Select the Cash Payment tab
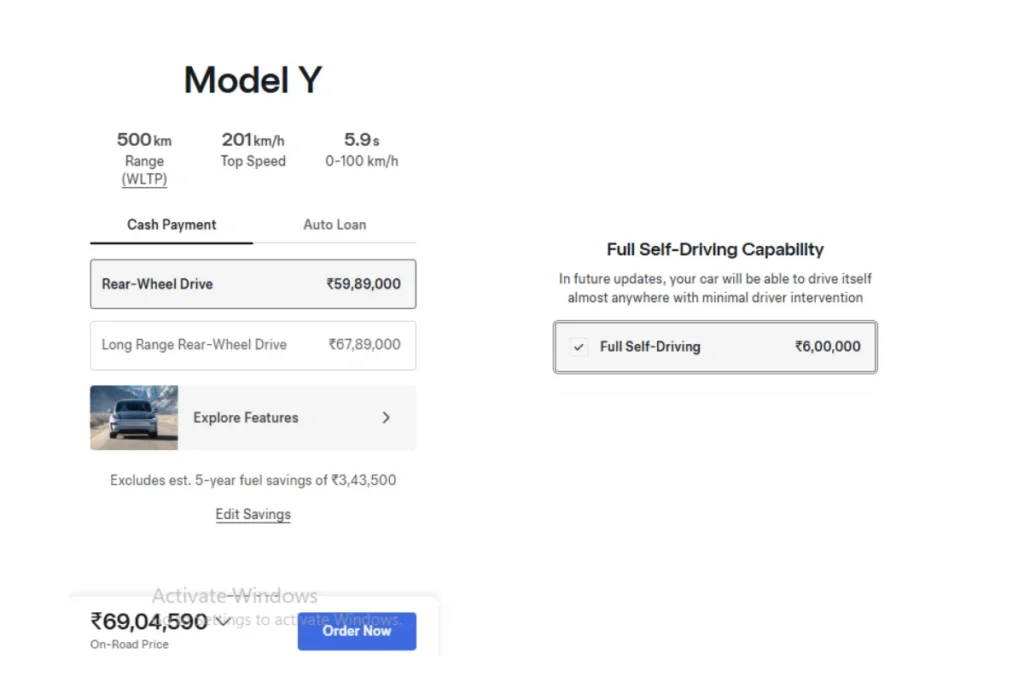 click(x=171, y=225)
